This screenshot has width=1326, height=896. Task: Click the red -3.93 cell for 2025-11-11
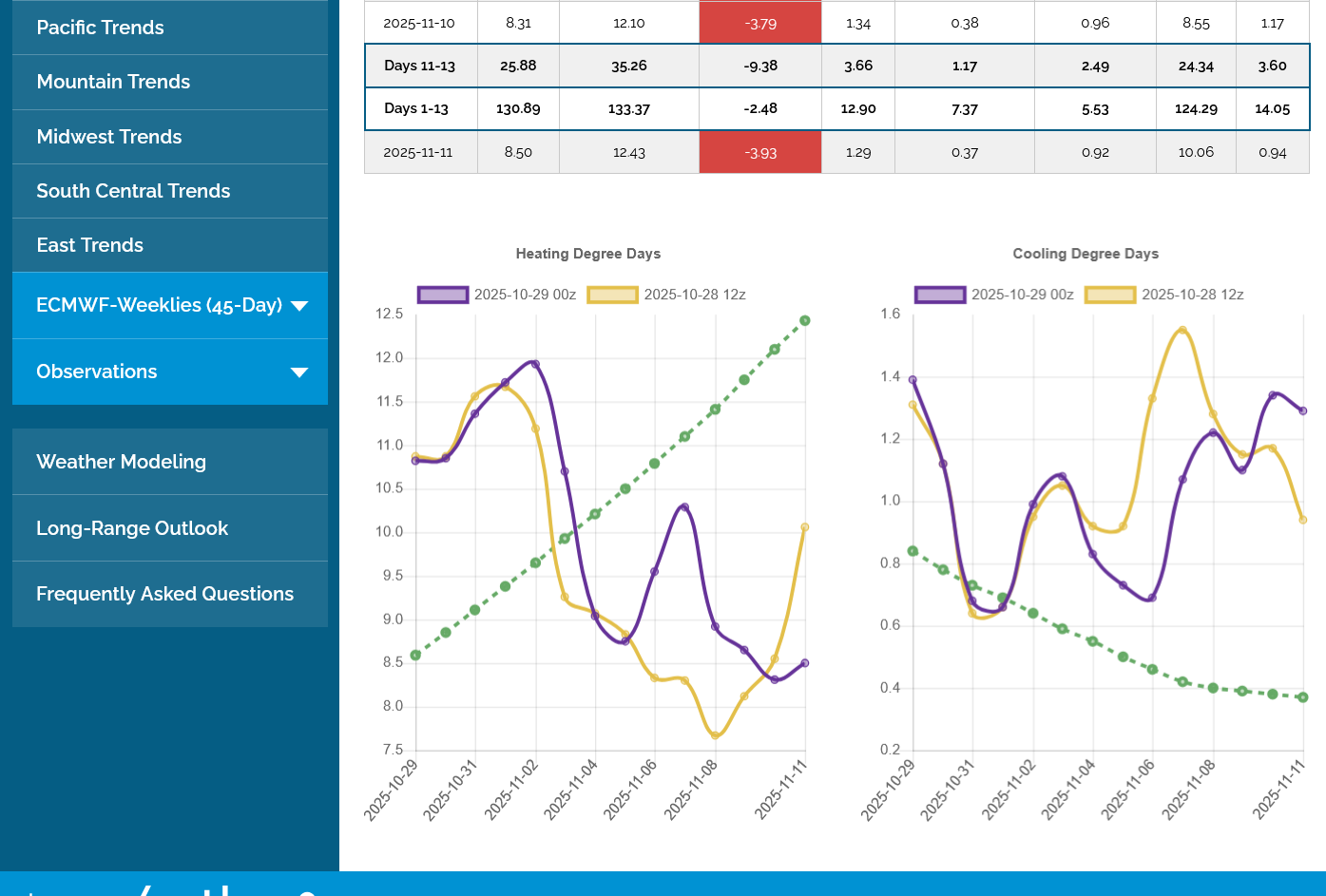759,152
